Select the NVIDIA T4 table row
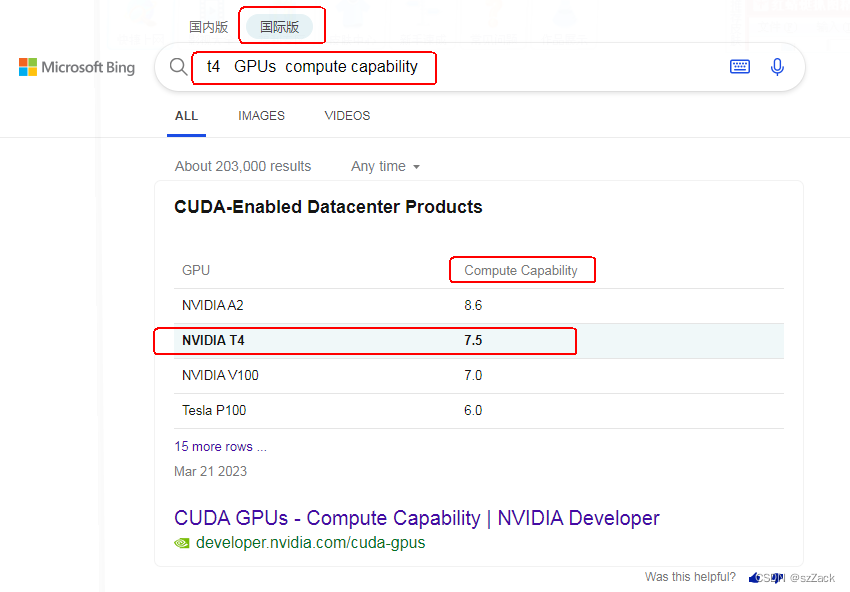Screen dimensions: 850x592 coord(479,341)
